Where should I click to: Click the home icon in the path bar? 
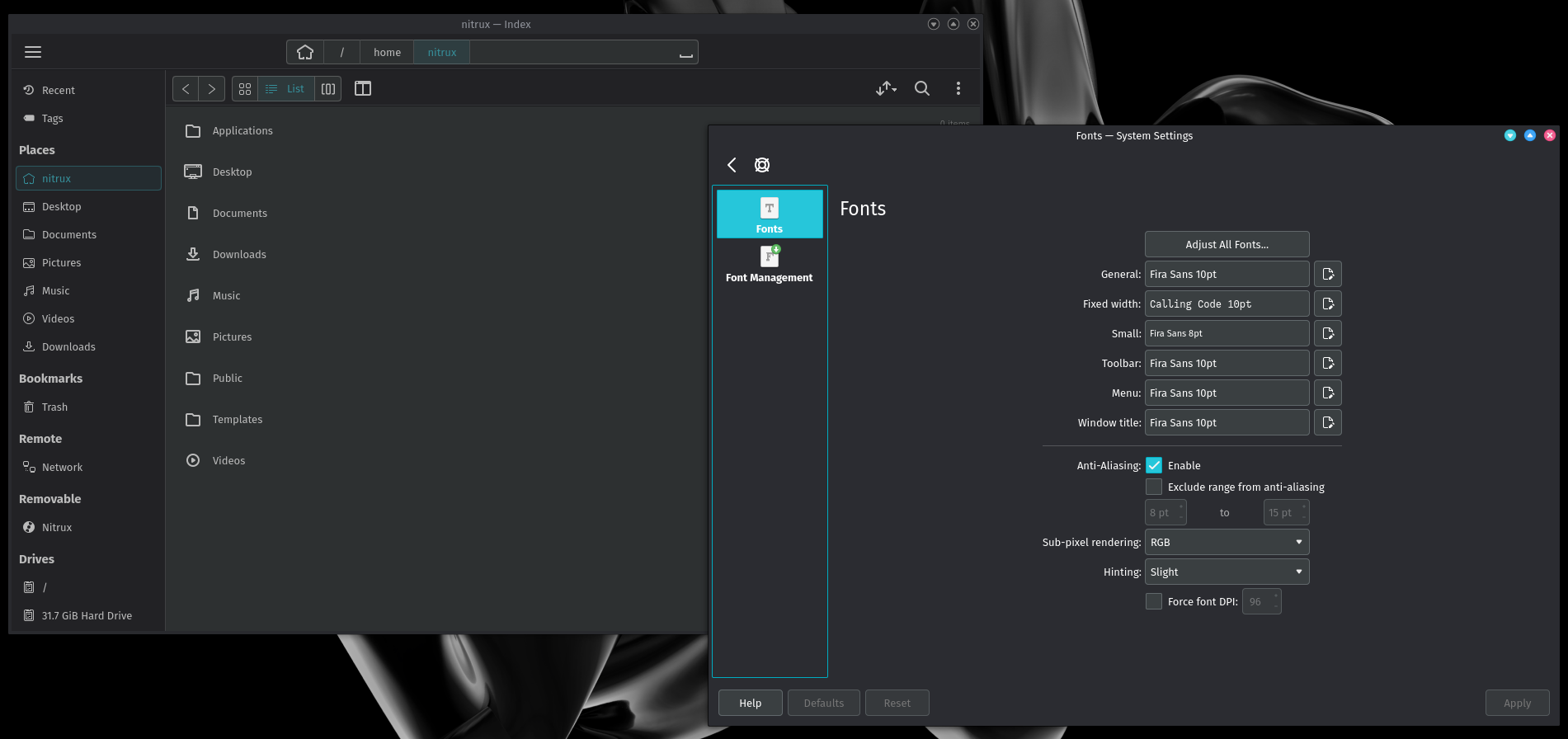point(305,52)
